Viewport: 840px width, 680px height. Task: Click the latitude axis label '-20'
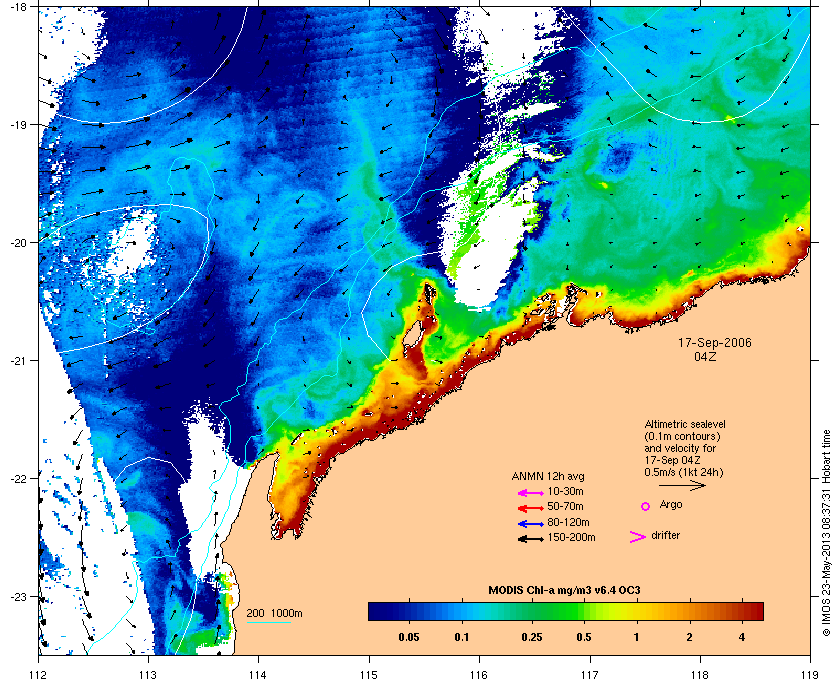[x=19, y=243]
